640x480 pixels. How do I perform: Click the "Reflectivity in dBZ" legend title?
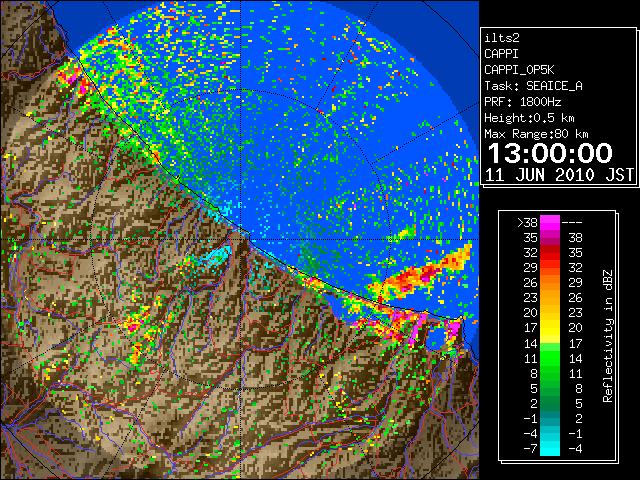(x=608, y=336)
